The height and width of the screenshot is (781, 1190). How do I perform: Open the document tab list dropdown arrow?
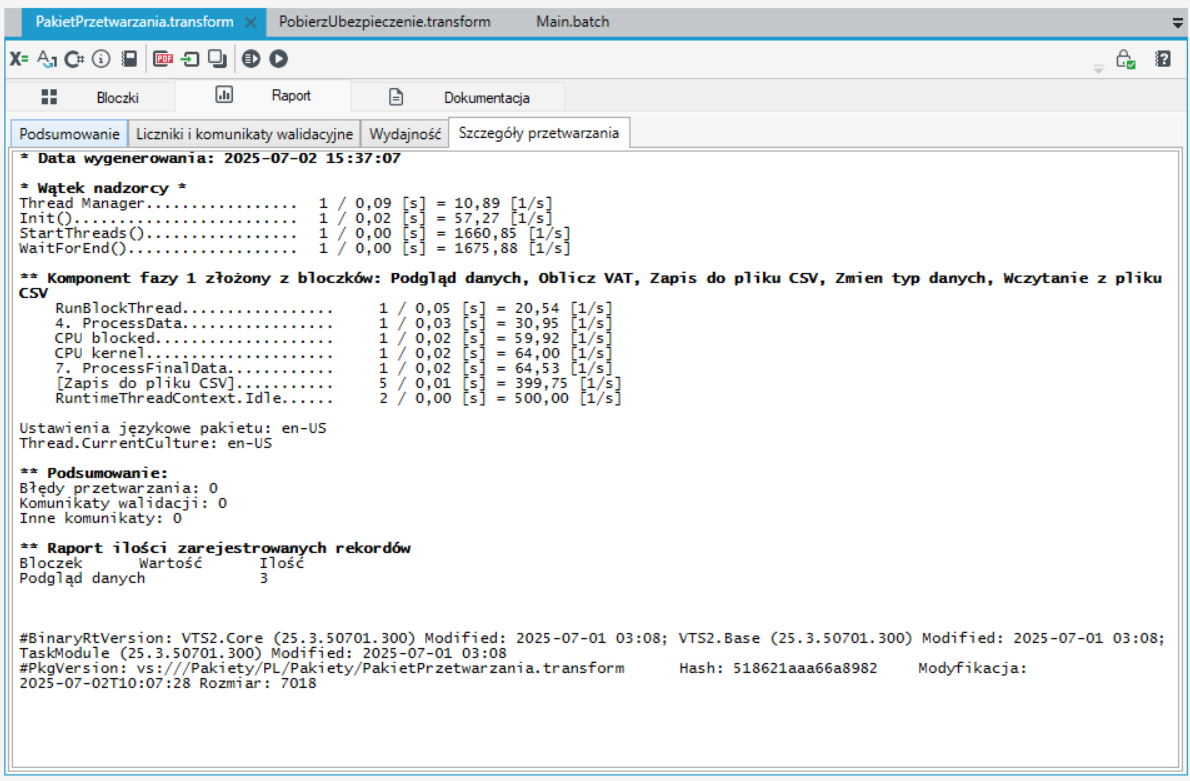[1178, 24]
